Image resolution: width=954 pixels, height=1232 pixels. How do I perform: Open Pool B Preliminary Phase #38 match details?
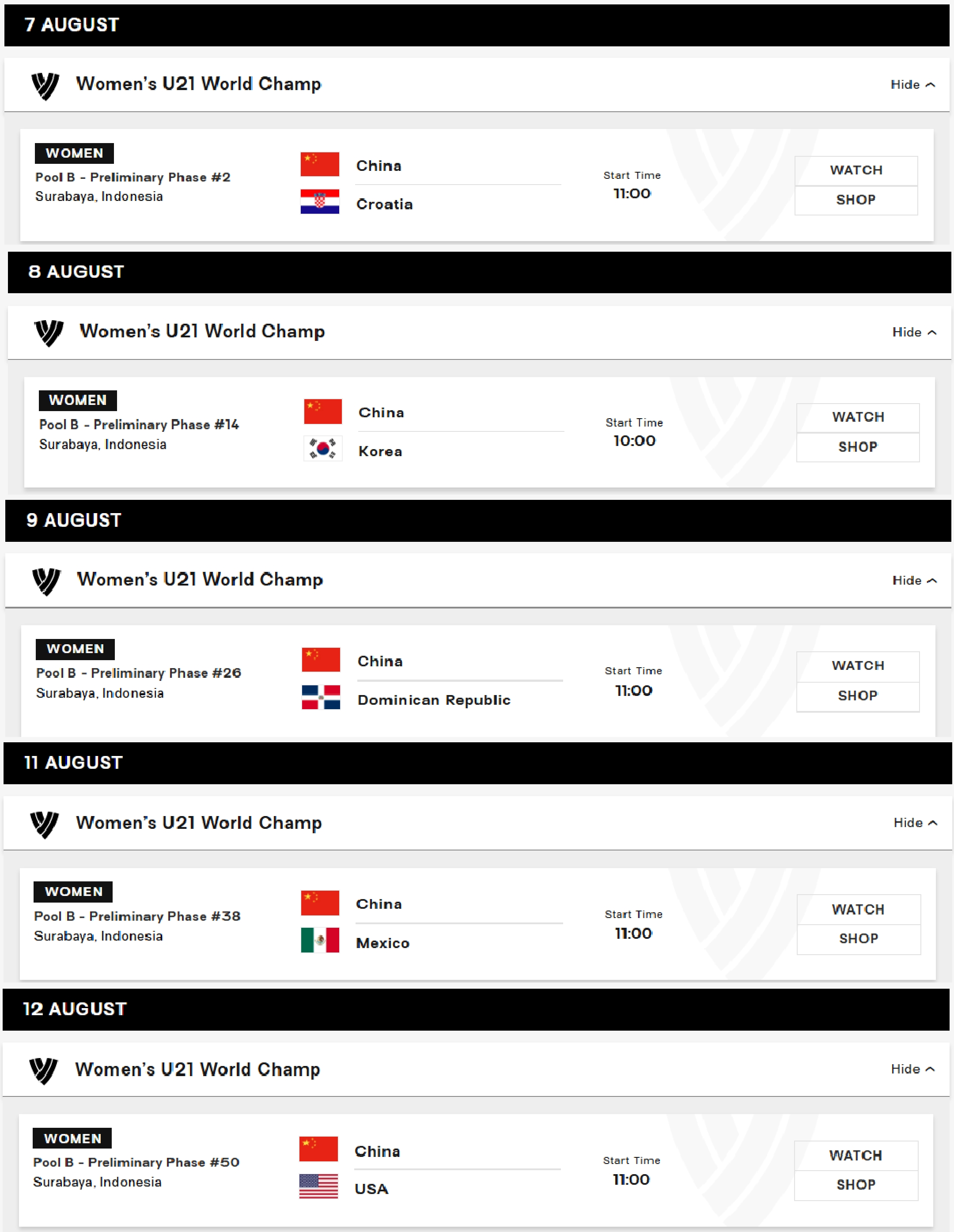[x=137, y=917]
